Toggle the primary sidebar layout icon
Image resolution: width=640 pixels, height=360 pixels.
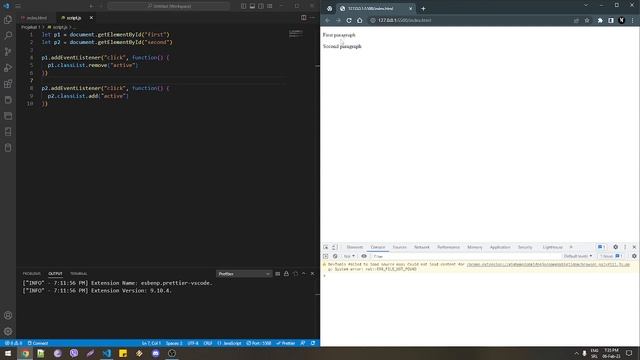point(243,6)
